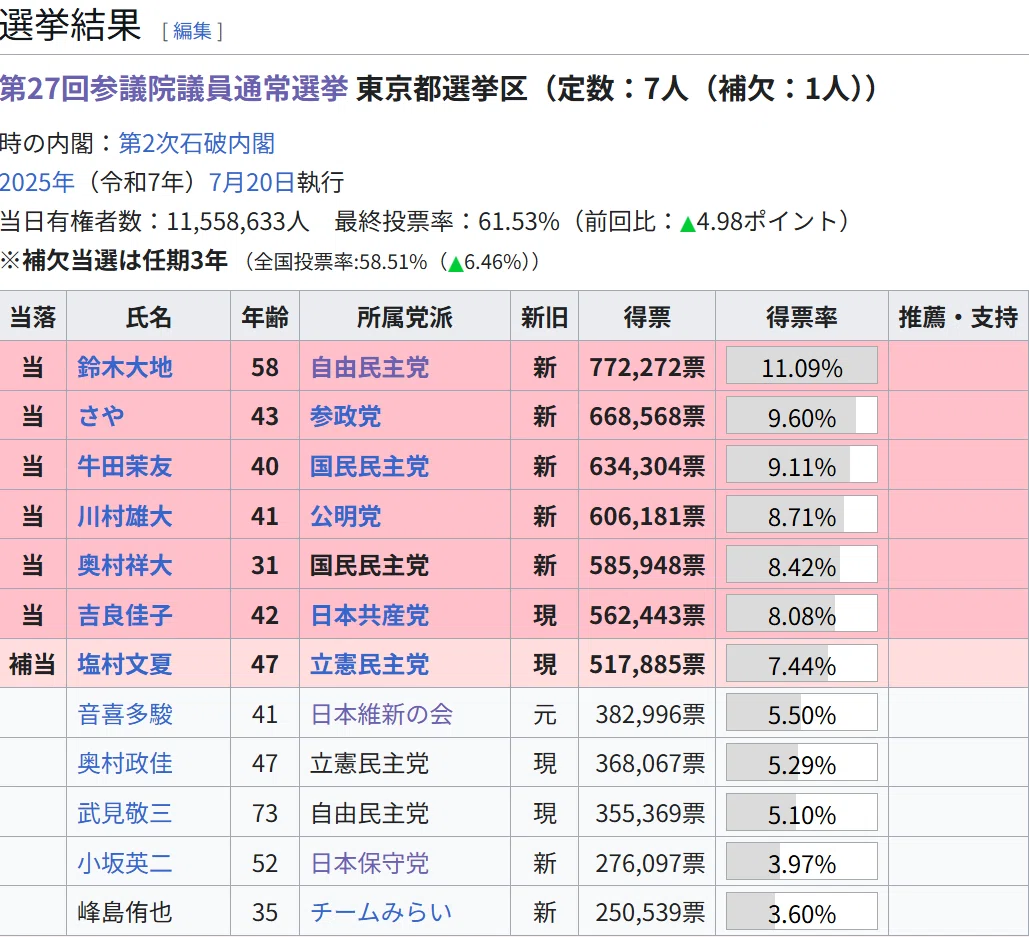Open the 公明党 party link
Viewport: 1029px width, 937px height.
[346, 516]
